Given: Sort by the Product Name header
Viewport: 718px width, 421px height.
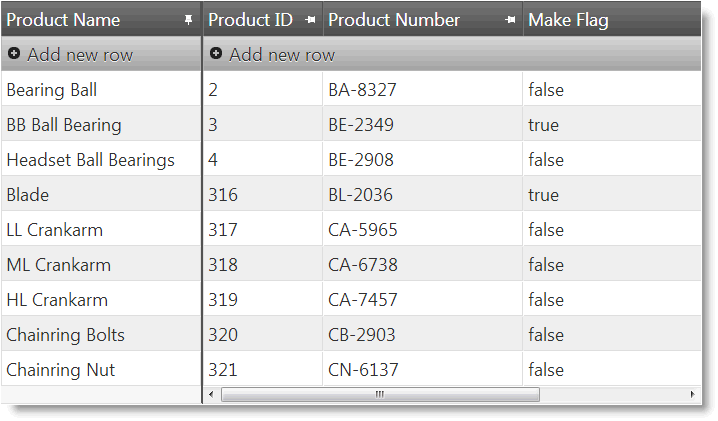Looking at the screenshot, I should [x=63, y=20].
